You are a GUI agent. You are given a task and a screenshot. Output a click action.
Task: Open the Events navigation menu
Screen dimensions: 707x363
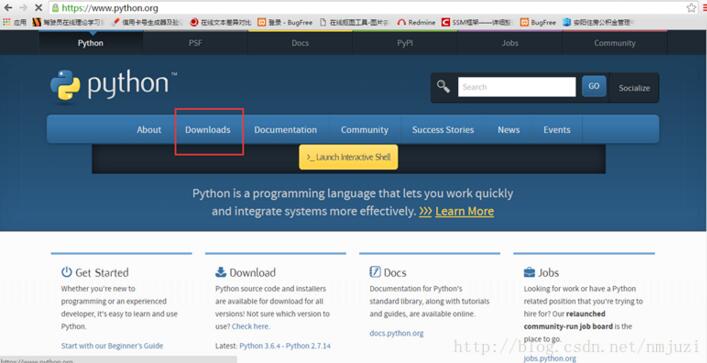[x=557, y=130]
